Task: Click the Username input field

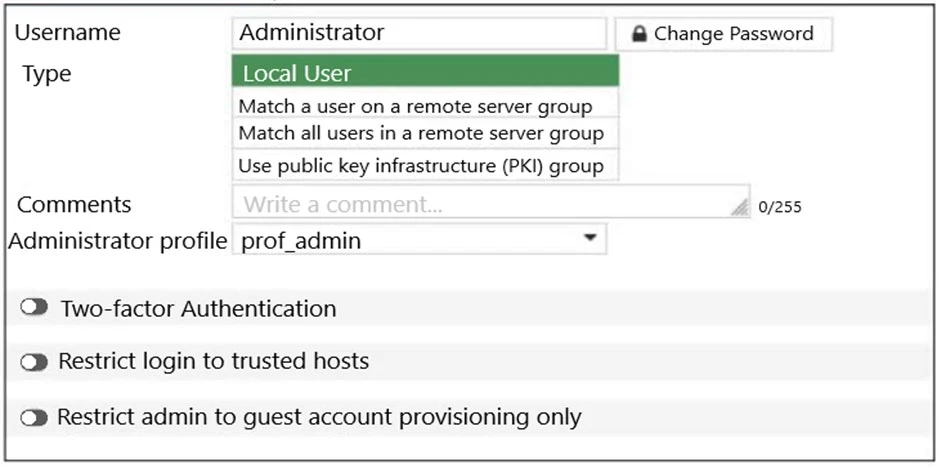Action: coord(419,33)
